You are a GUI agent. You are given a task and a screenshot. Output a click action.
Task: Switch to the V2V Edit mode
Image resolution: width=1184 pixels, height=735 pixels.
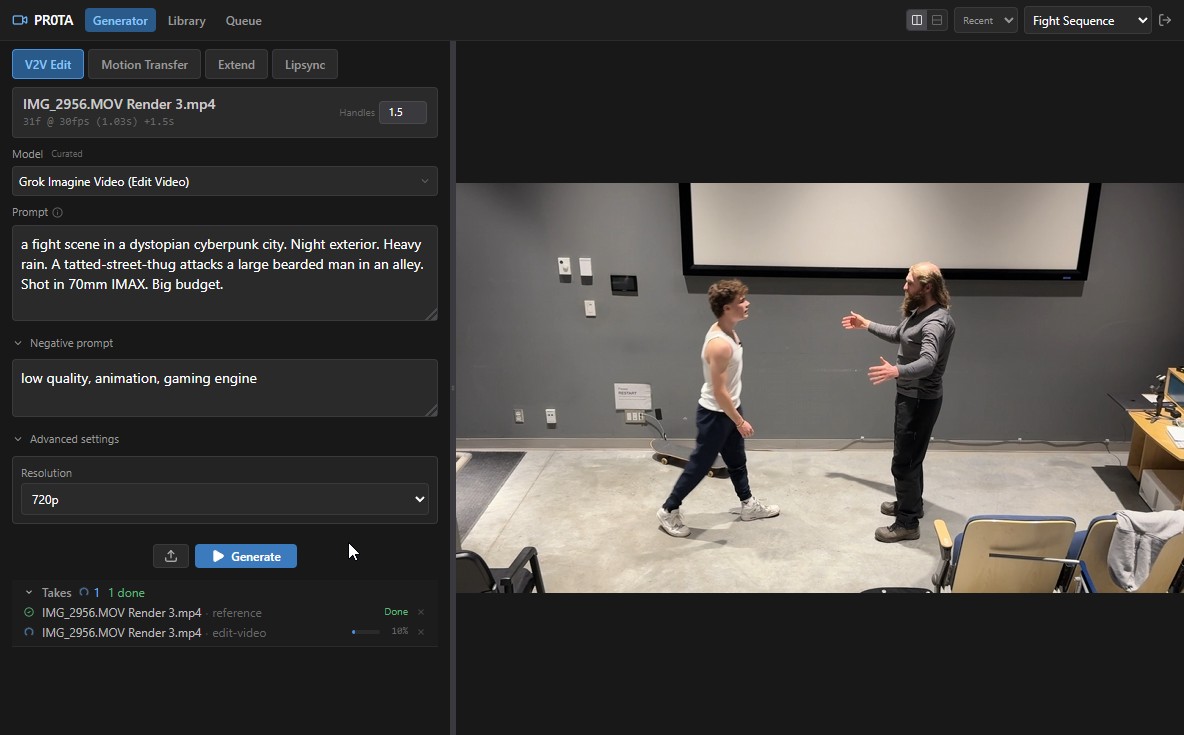47,63
